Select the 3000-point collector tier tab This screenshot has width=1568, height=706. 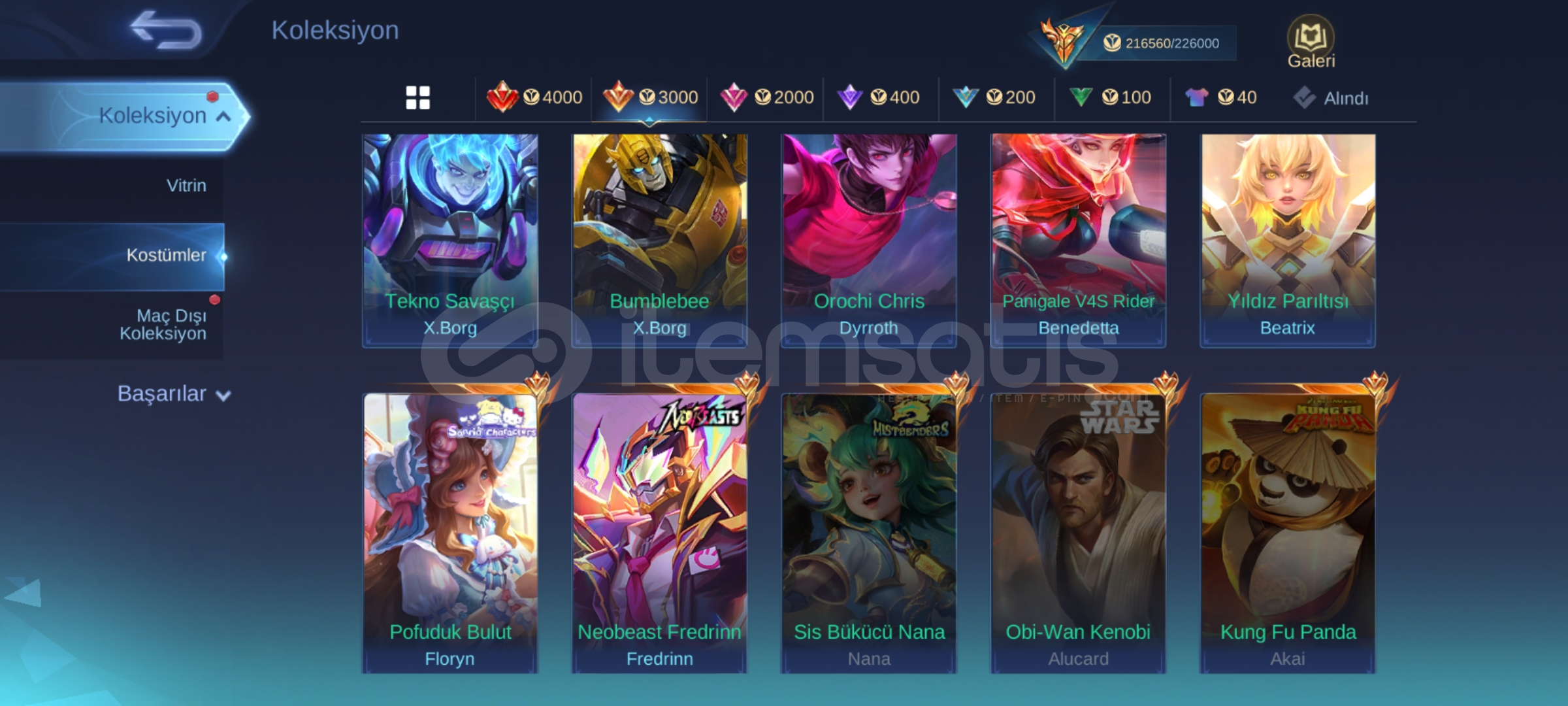(x=650, y=97)
